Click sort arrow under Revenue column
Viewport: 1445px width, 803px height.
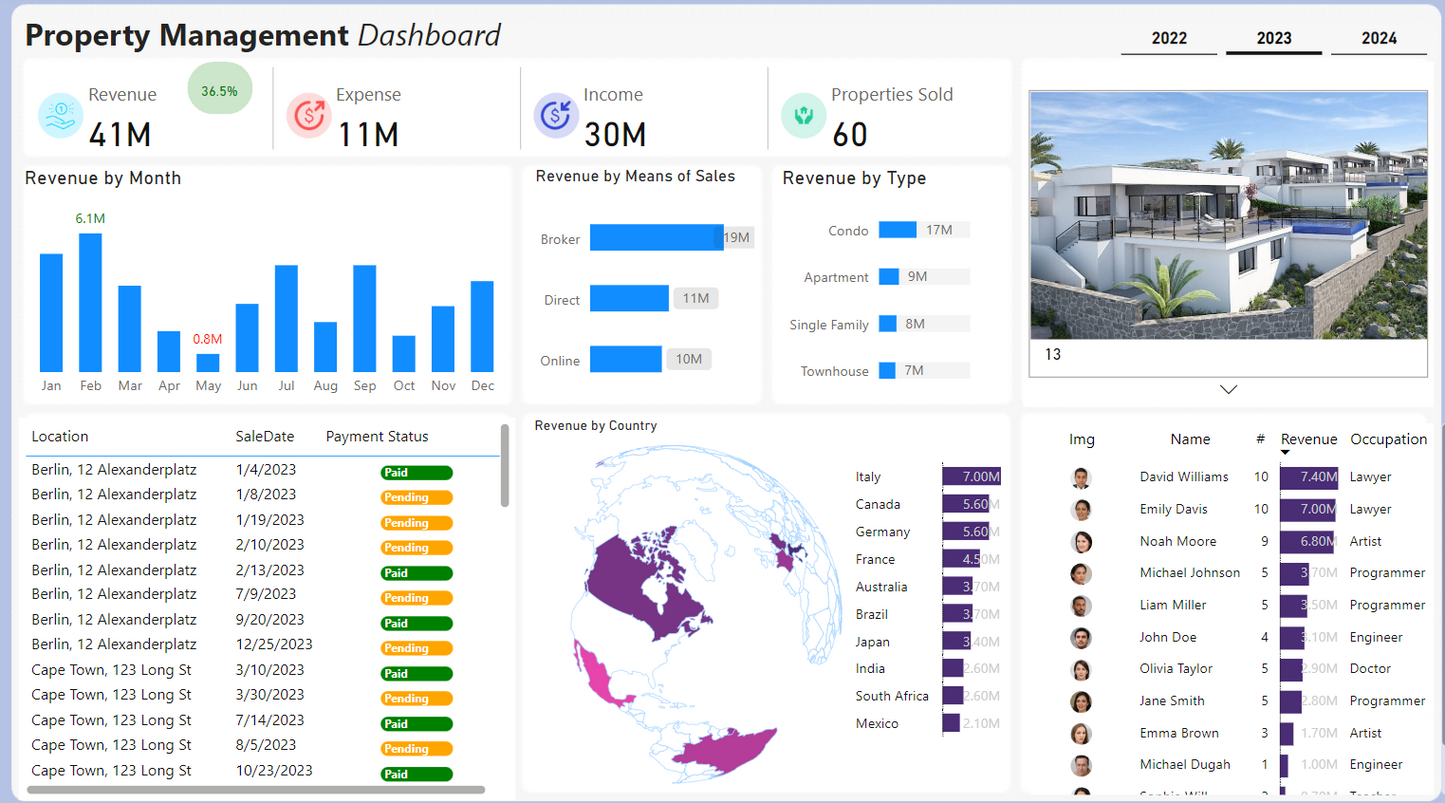pyautogui.click(x=1285, y=453)
